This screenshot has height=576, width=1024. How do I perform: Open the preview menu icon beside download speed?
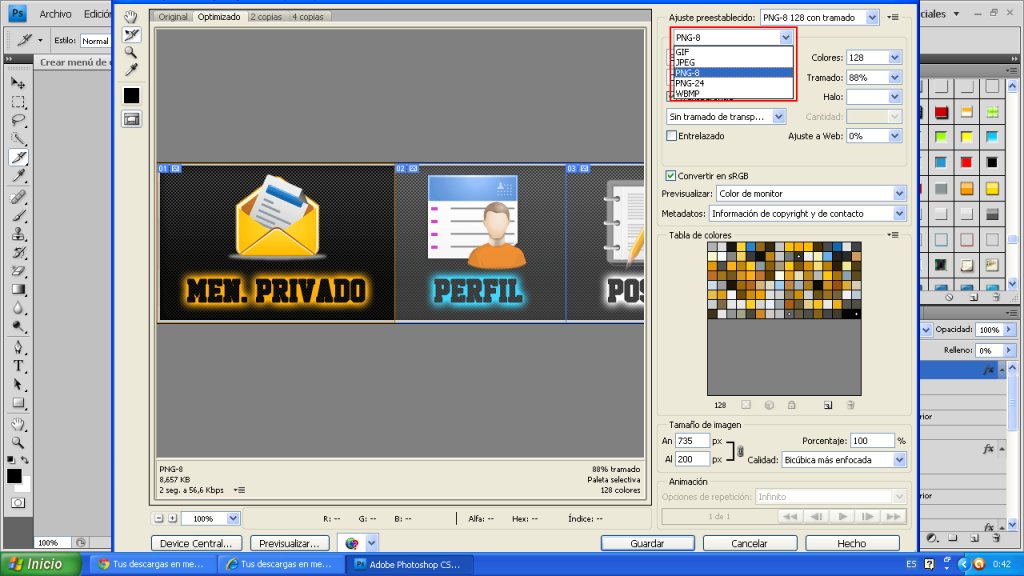point(240,490)
